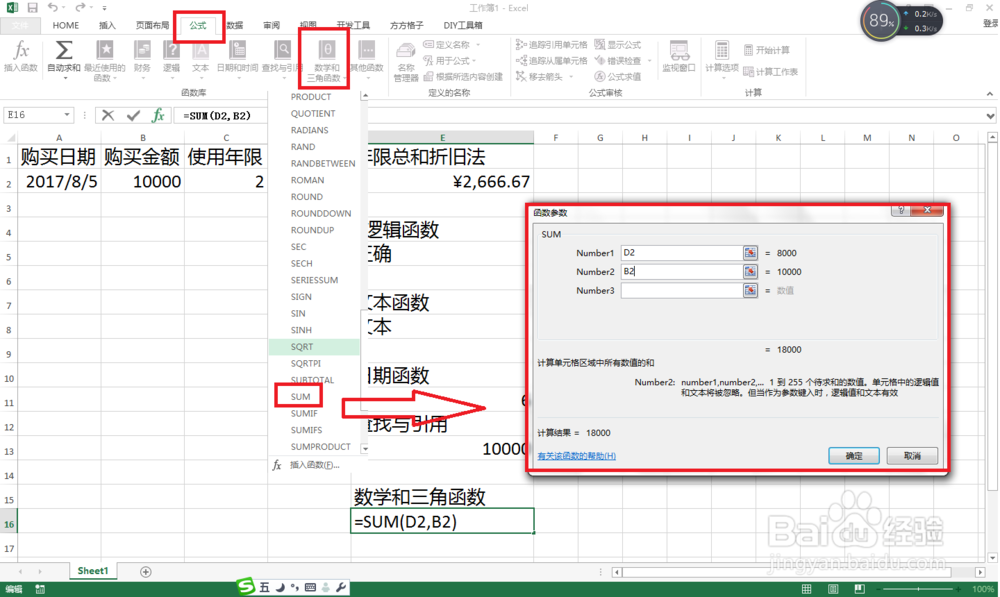
Task: Open the HOME ribbon tab
Action: click(66, 26)
